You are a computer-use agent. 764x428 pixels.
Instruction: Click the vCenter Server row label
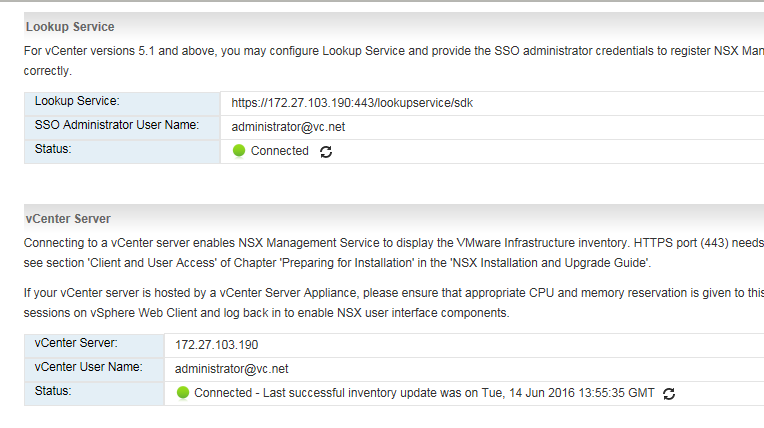point(76,343)
